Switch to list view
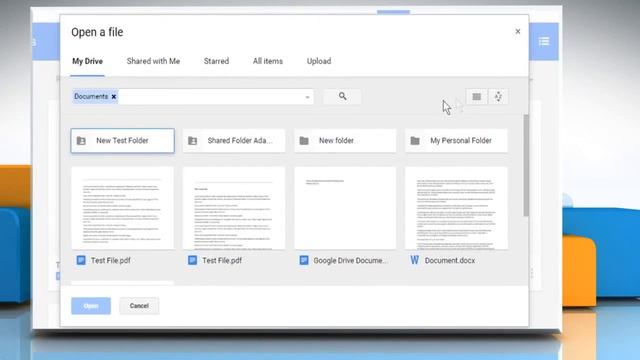The image size is (640, 360). (x=476, y=97)
